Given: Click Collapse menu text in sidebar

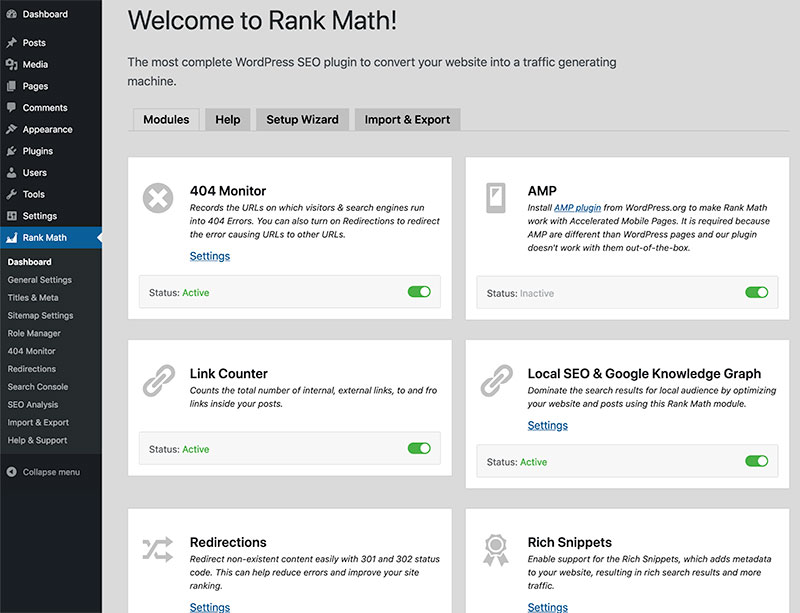Looking at the screenshot, I should coord(51,472).
